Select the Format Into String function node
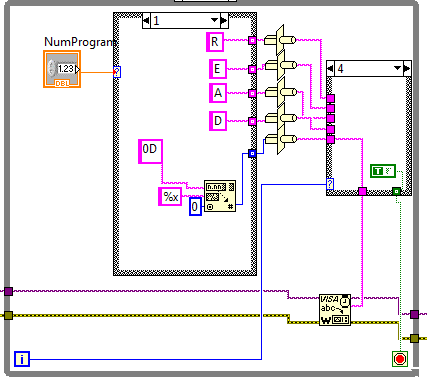Screen dimensions: 427x382 (x=220, y=196)
